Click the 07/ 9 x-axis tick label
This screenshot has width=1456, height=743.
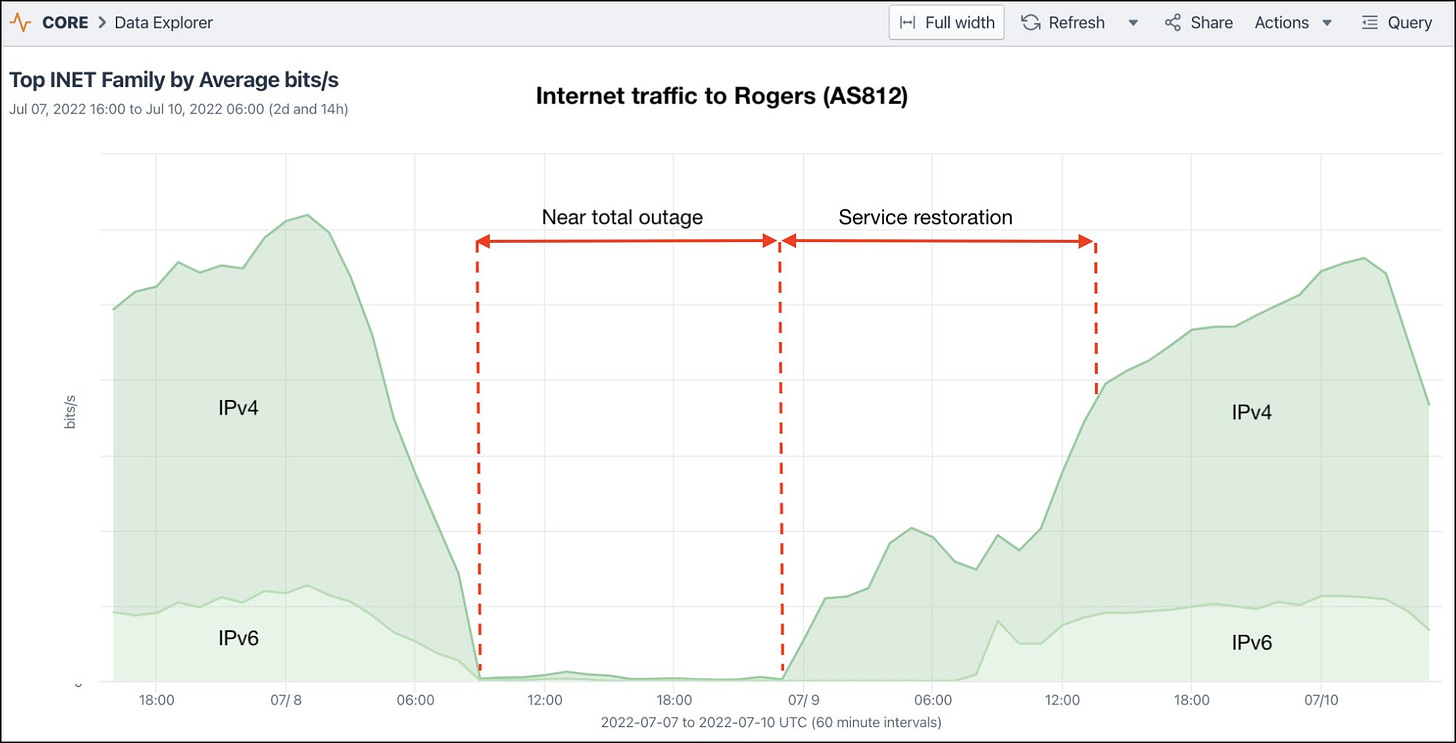[x=804, y=700]
